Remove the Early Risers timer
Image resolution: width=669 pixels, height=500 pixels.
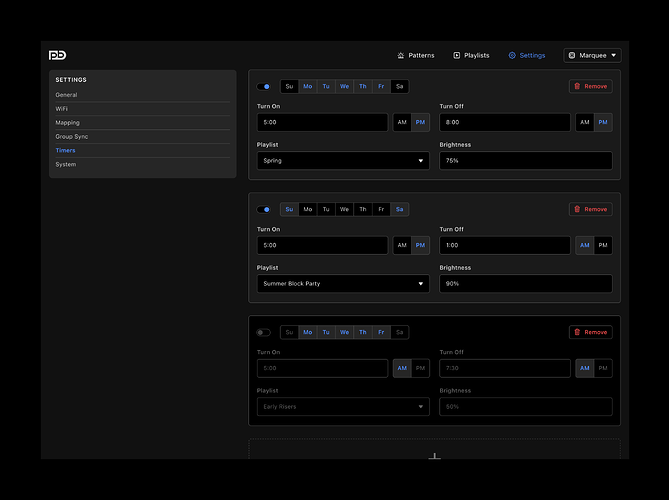(590, 332)
